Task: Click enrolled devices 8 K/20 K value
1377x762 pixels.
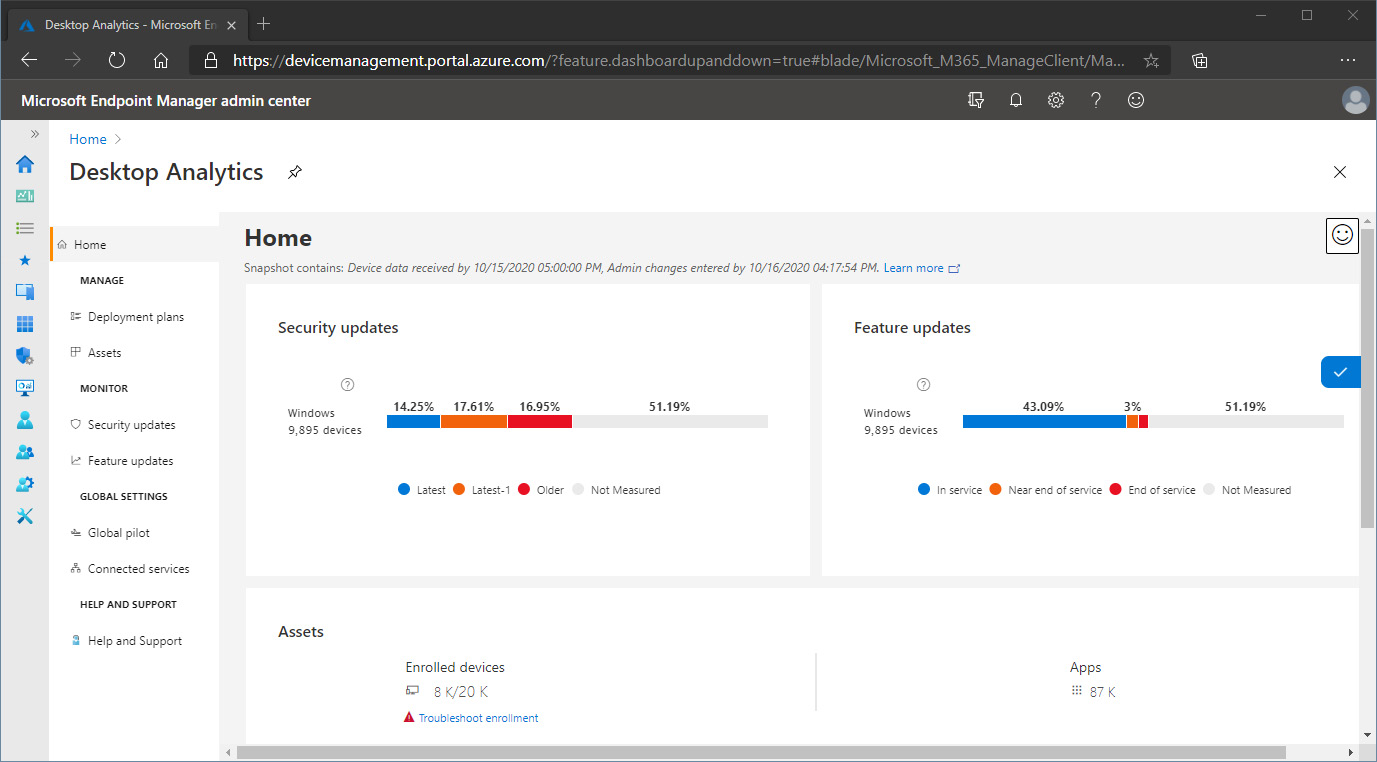Action: 460,692
